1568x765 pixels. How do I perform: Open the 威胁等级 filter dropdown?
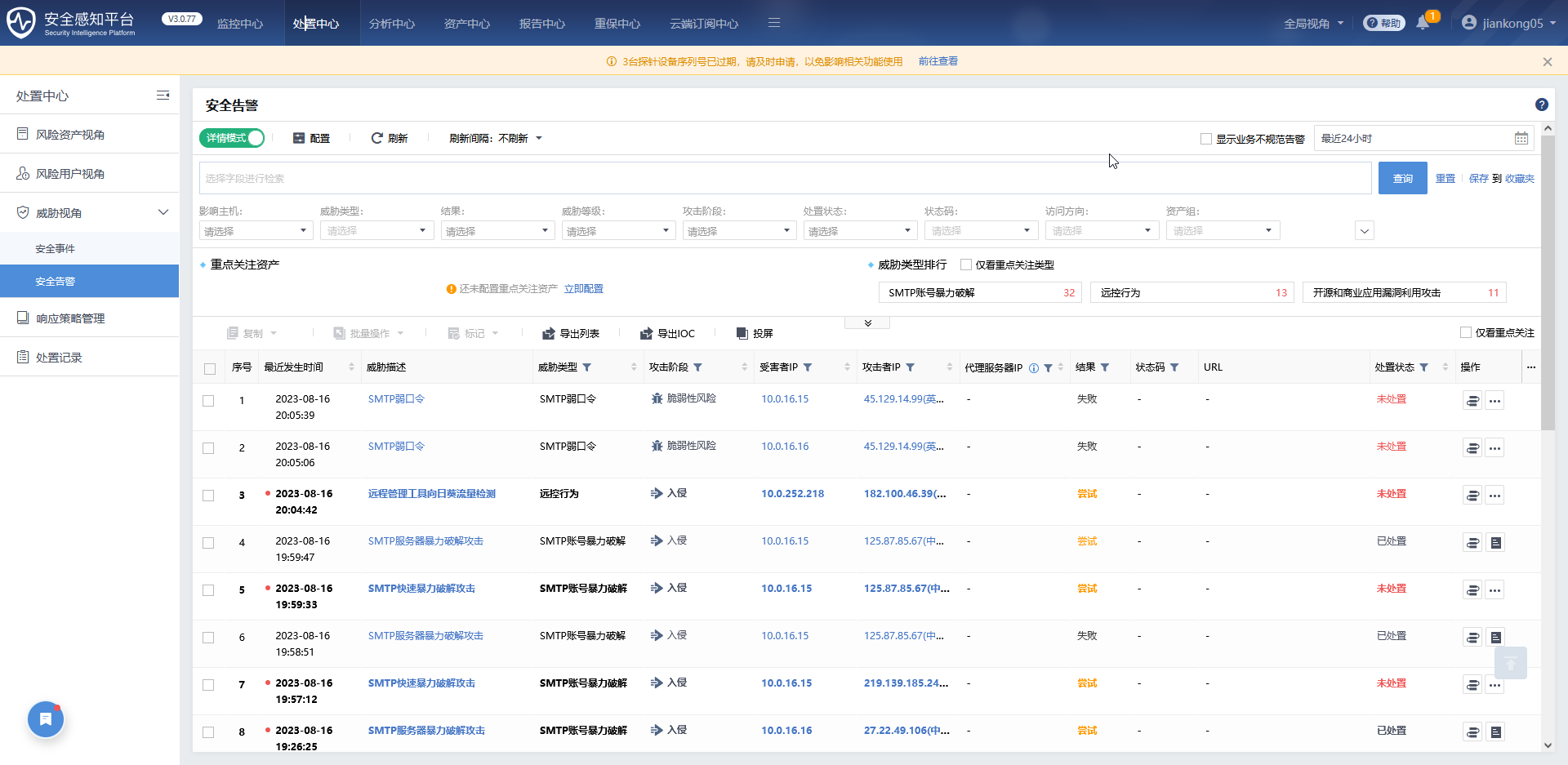[x=619, y=231]
